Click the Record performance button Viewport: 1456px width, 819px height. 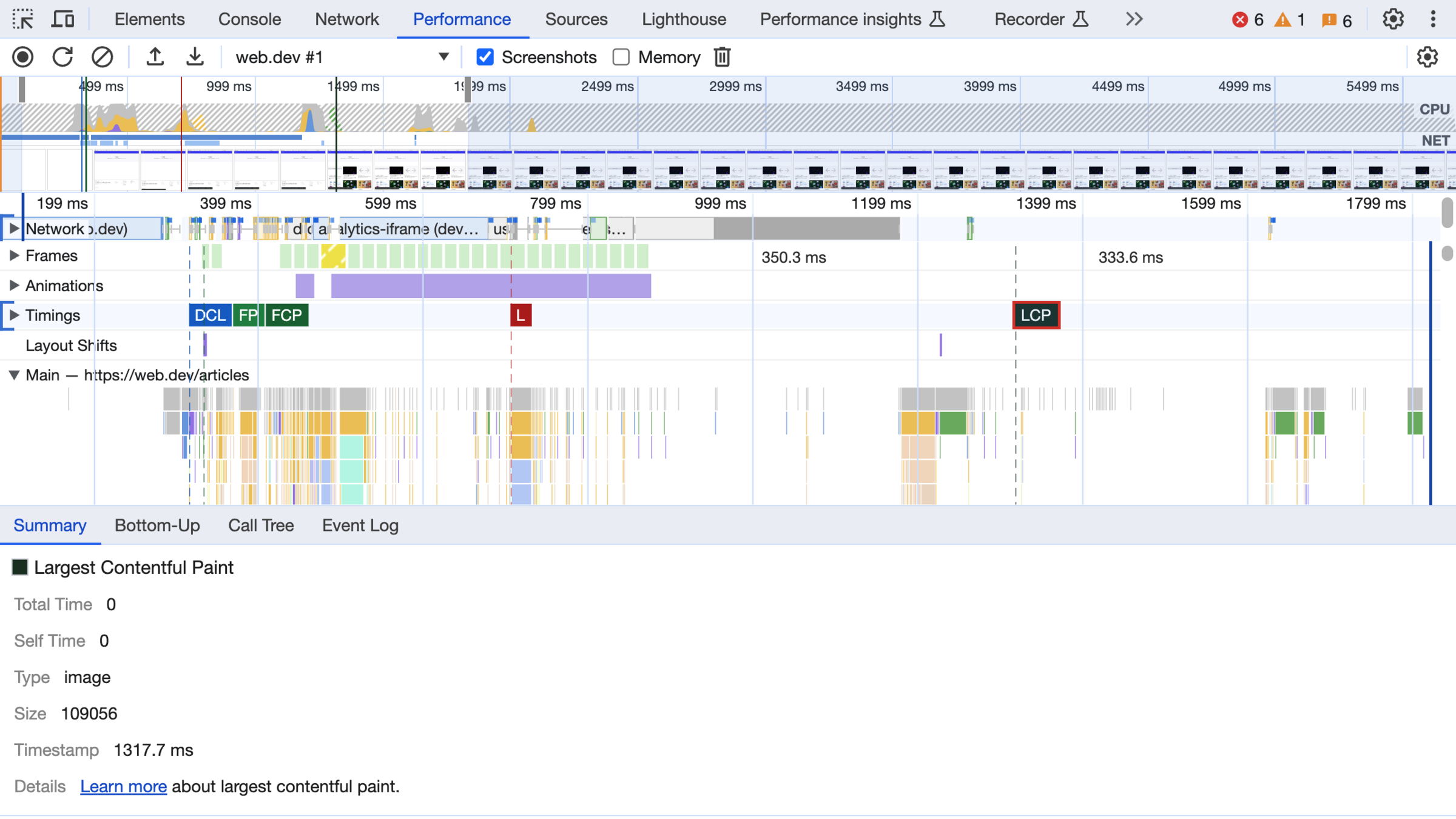(x=23, y=57)
